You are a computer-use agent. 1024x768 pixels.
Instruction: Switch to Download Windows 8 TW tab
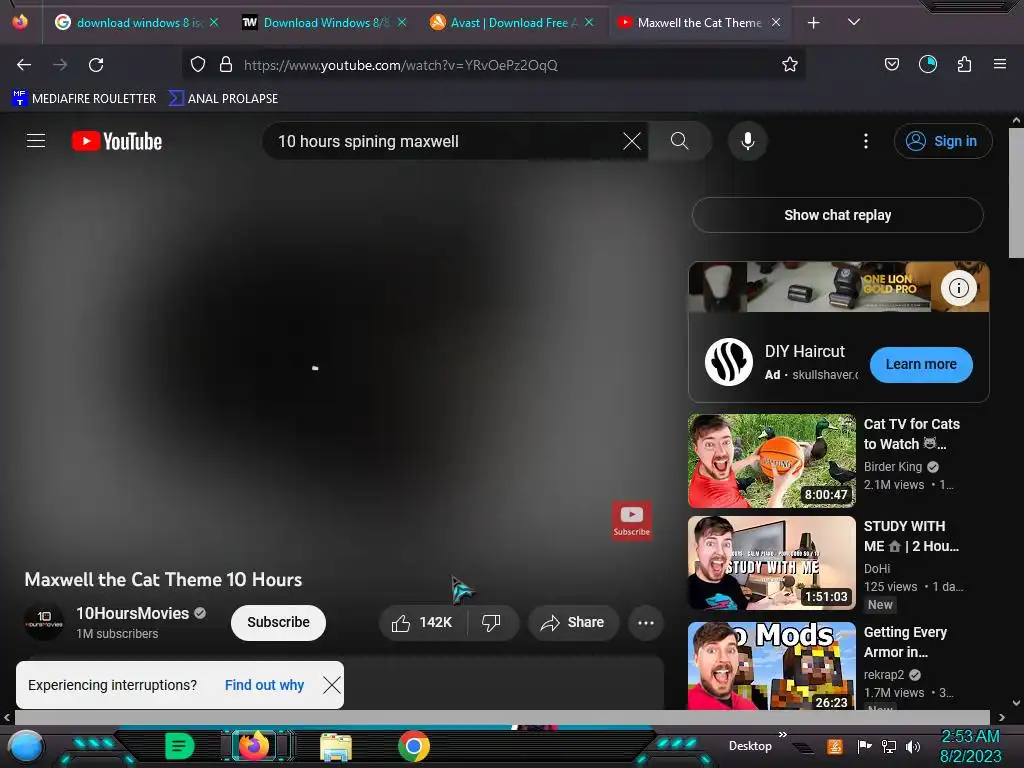[x=323, y=23]
